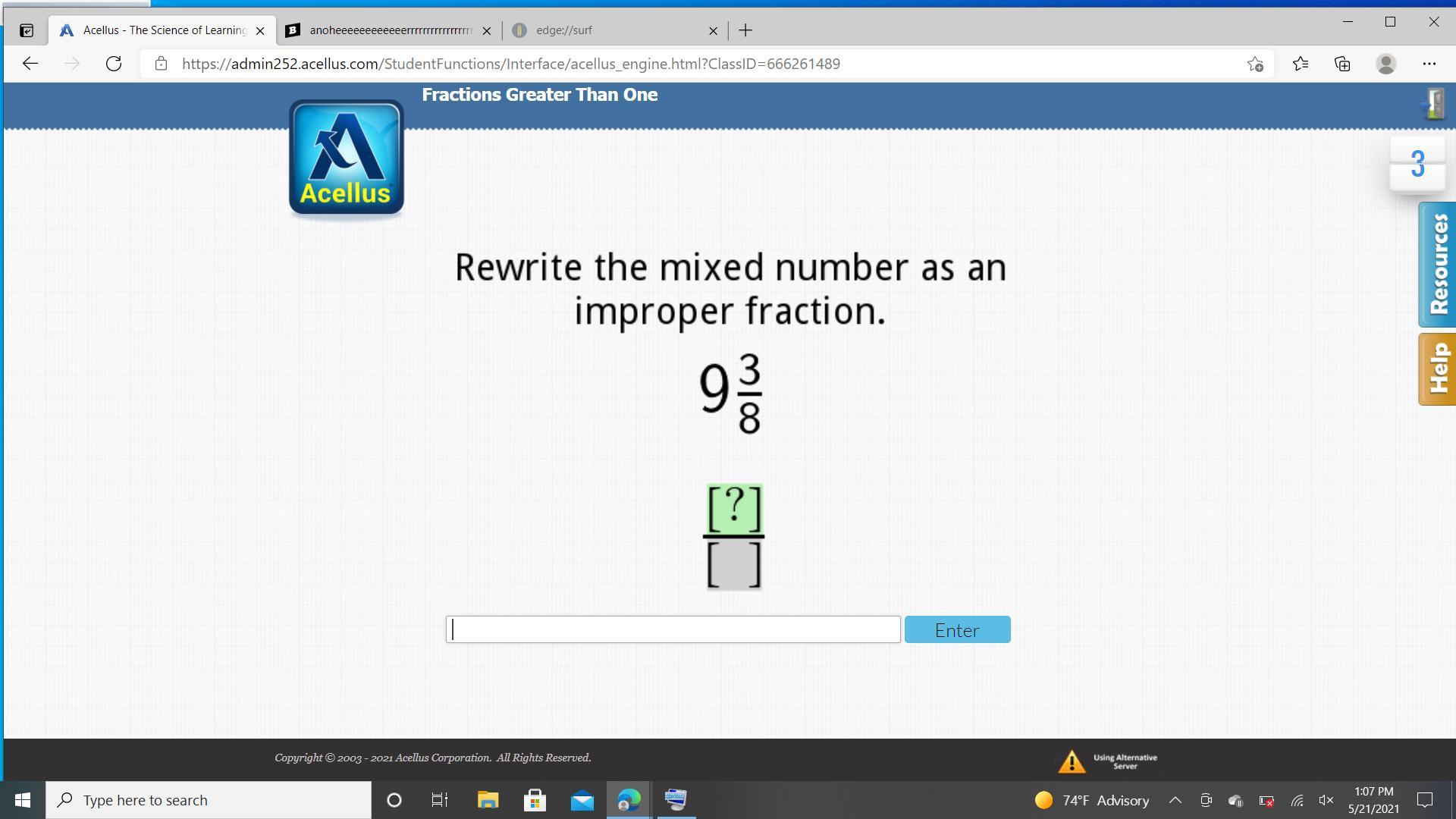Open the Favorites list icon
Viewport: 1456px width, 819px height.
click(x=1300, y=64)
